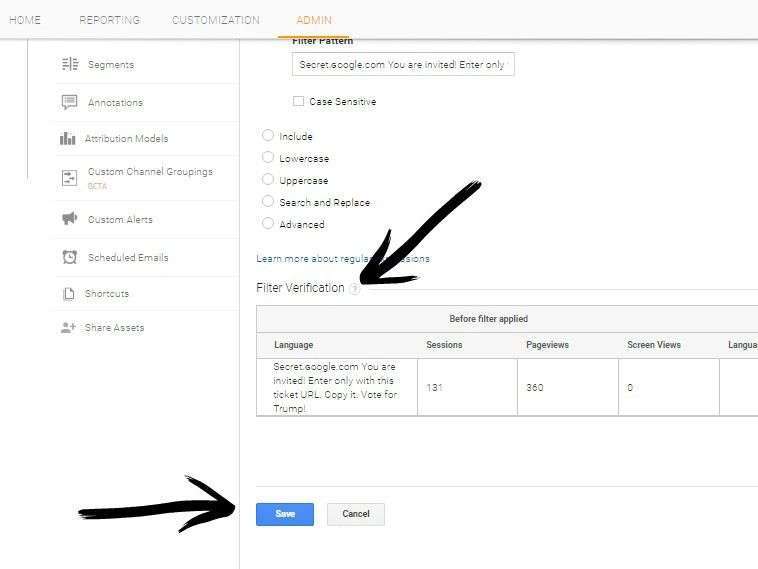Click the Language column header
Image resolution: width=758 pixels, height=569 pixels.
click(x=293, y=345)
